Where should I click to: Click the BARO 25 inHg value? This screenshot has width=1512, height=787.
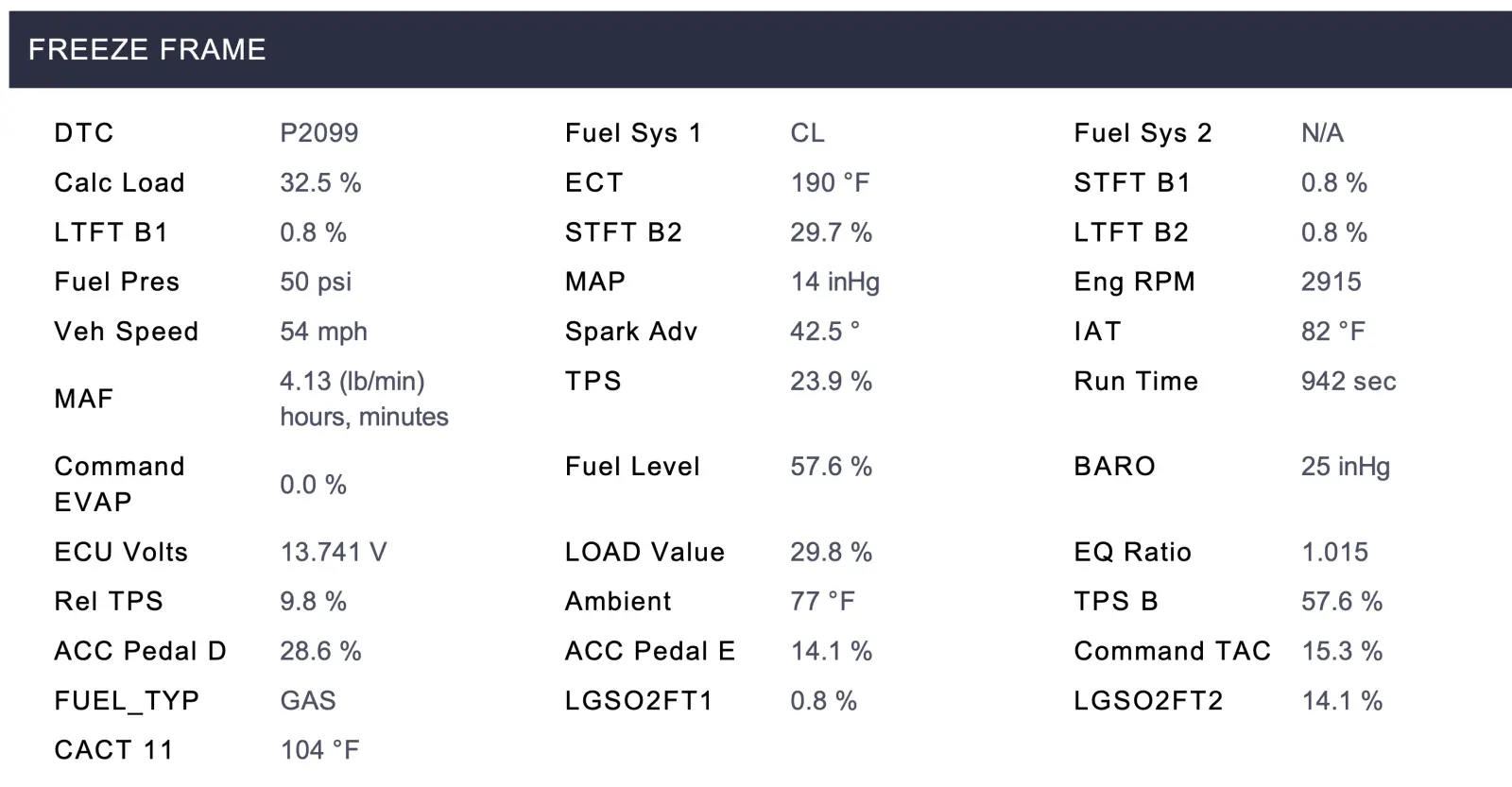1345,467
